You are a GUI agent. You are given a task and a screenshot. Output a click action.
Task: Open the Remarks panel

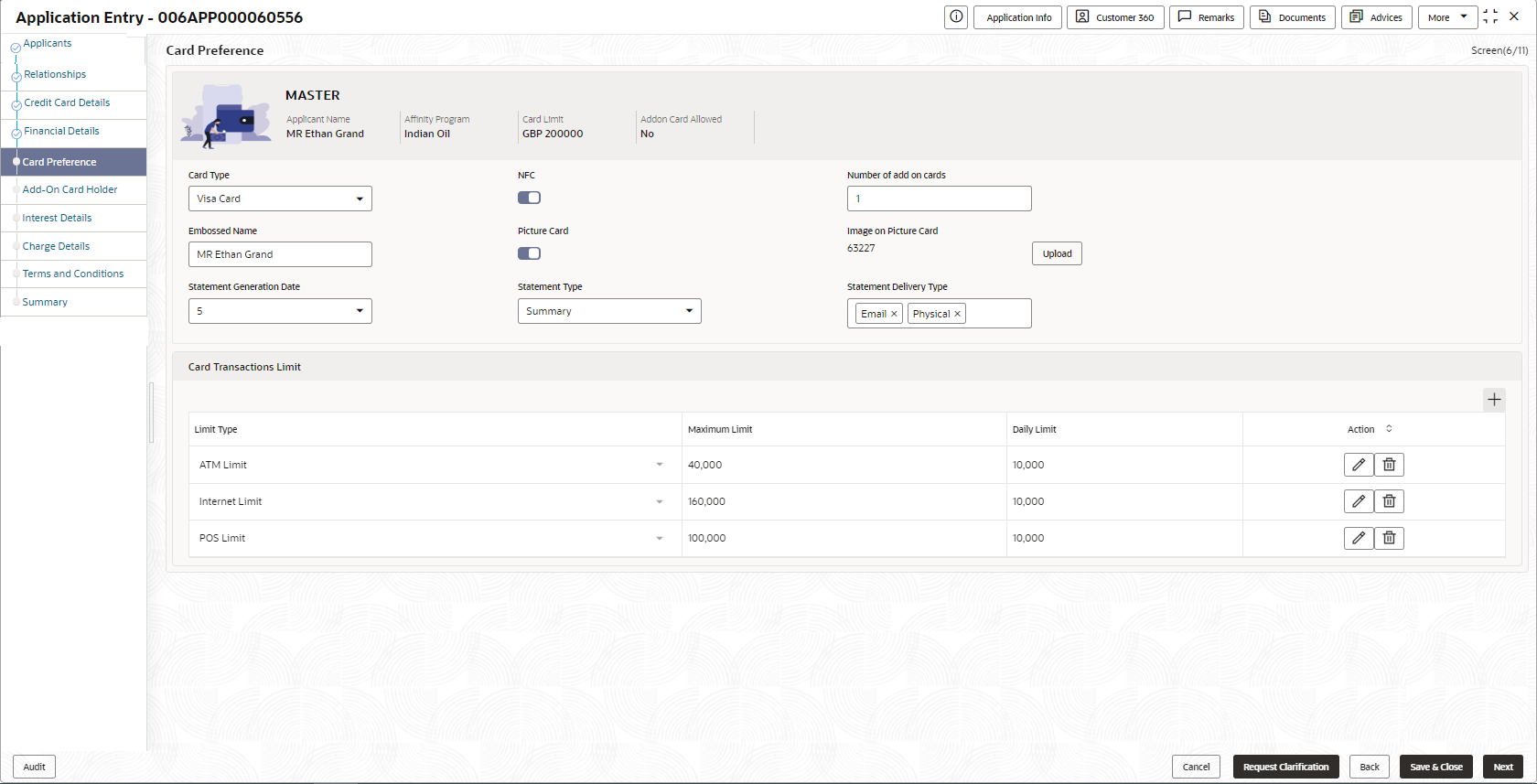(x=1207, y=17)
